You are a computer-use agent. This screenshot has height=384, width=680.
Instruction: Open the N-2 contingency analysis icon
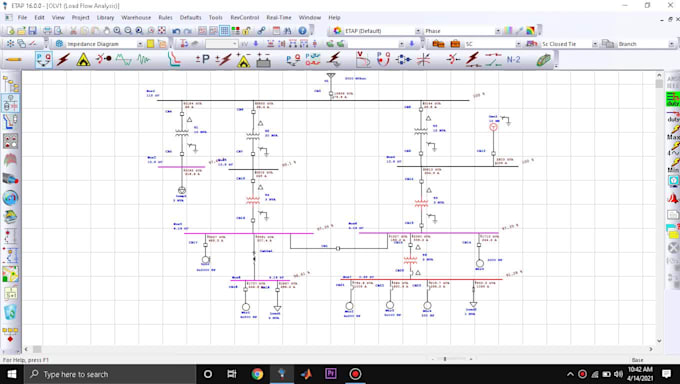pos(513,59)
